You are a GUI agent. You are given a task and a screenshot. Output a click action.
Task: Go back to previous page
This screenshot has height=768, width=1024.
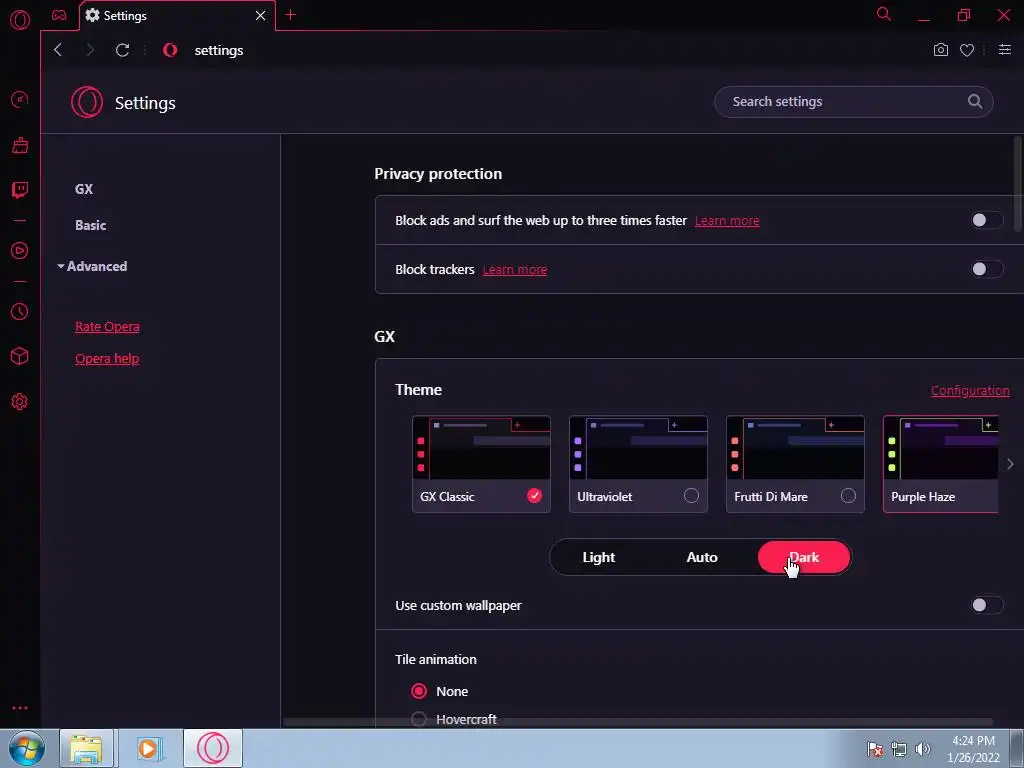57,50
